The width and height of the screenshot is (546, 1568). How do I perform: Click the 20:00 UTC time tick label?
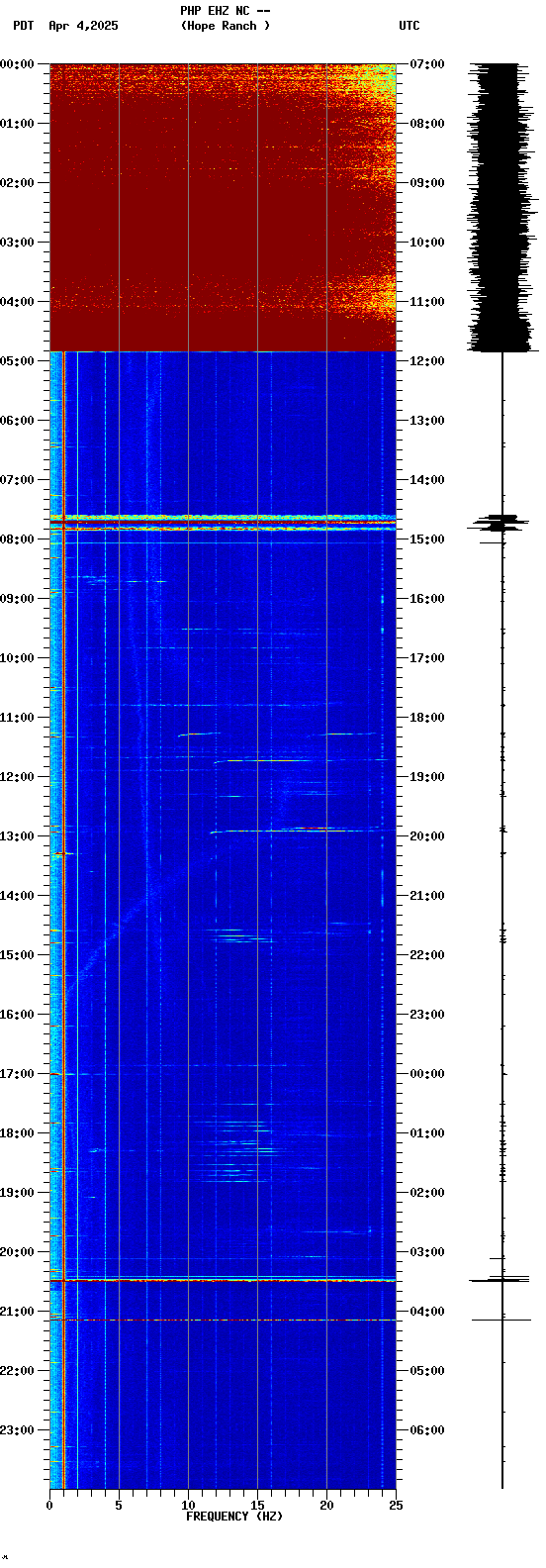(x=426, y=835)
